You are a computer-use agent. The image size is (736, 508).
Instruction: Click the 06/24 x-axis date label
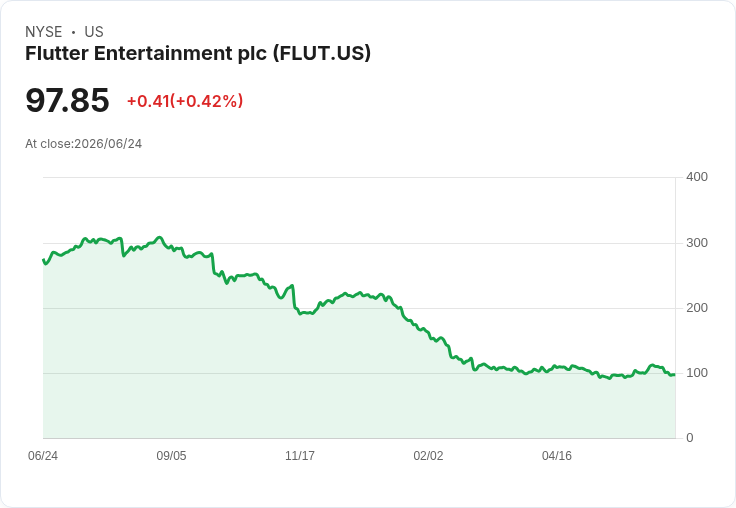43,456
